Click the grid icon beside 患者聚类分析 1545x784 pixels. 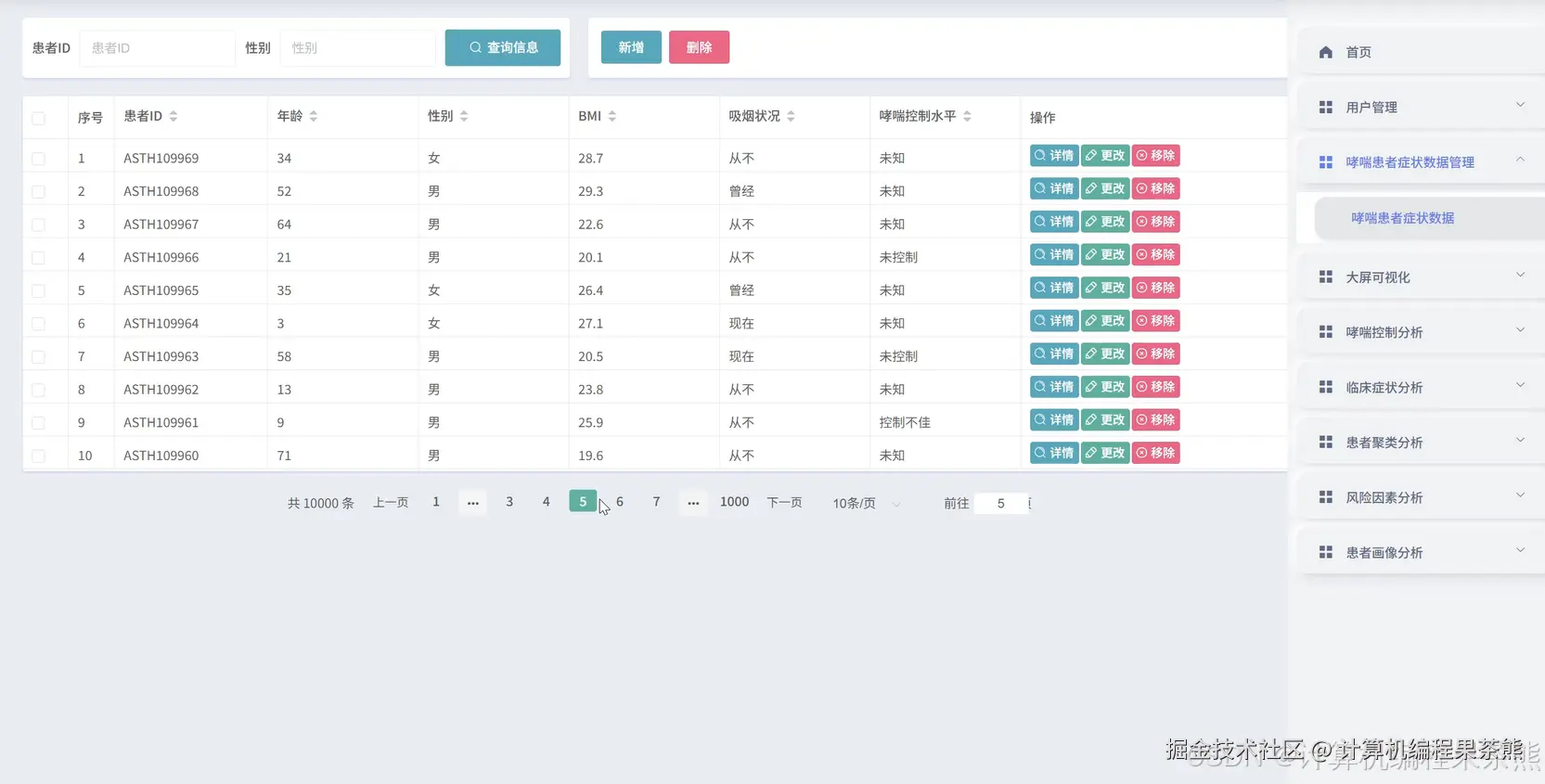coord(1326,443)
